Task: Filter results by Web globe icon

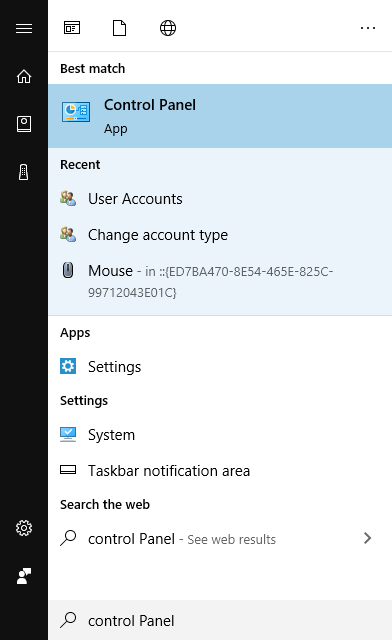Action: pos(168,28)
